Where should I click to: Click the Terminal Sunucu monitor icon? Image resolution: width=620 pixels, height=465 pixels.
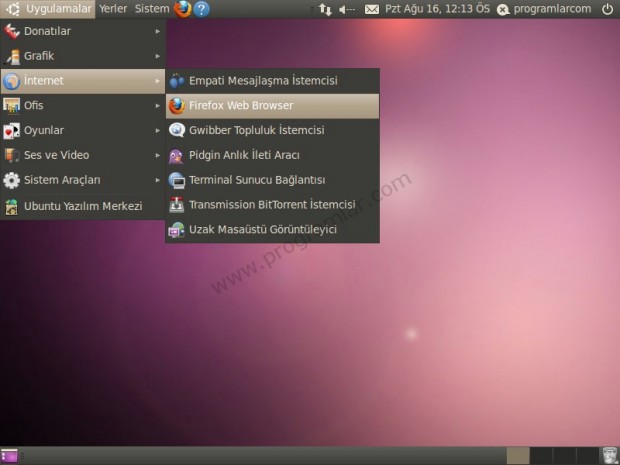pyautogui.click(x=177, y=180)
